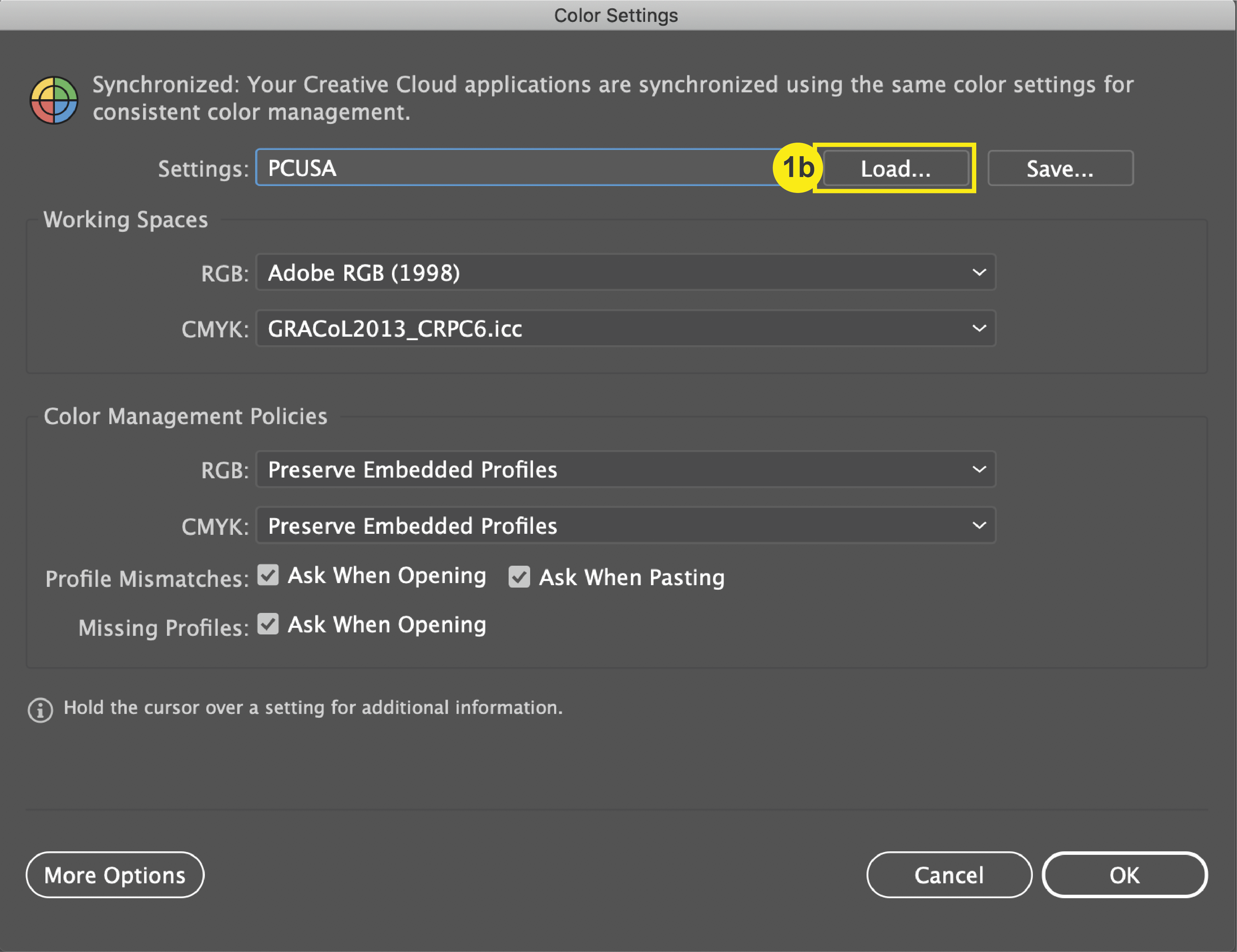Screen dimensions: 1237x952
Task: Cancel the Color Settings dialog
Action: point(949,875)
